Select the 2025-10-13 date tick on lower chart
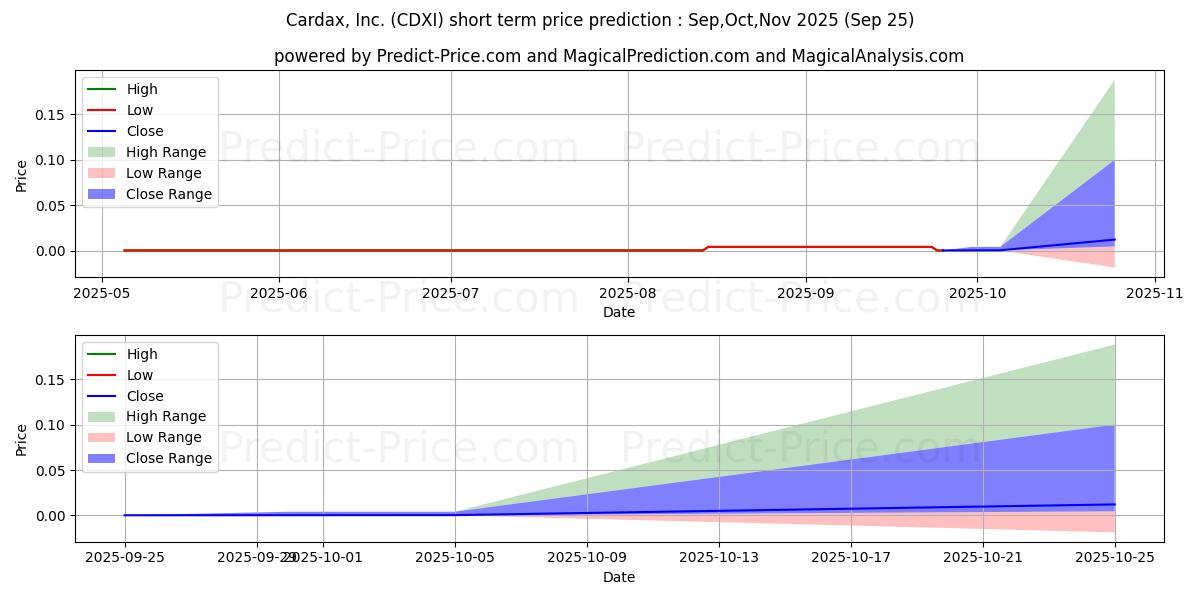Viewport: 1200px width, 600px height. 719,559
